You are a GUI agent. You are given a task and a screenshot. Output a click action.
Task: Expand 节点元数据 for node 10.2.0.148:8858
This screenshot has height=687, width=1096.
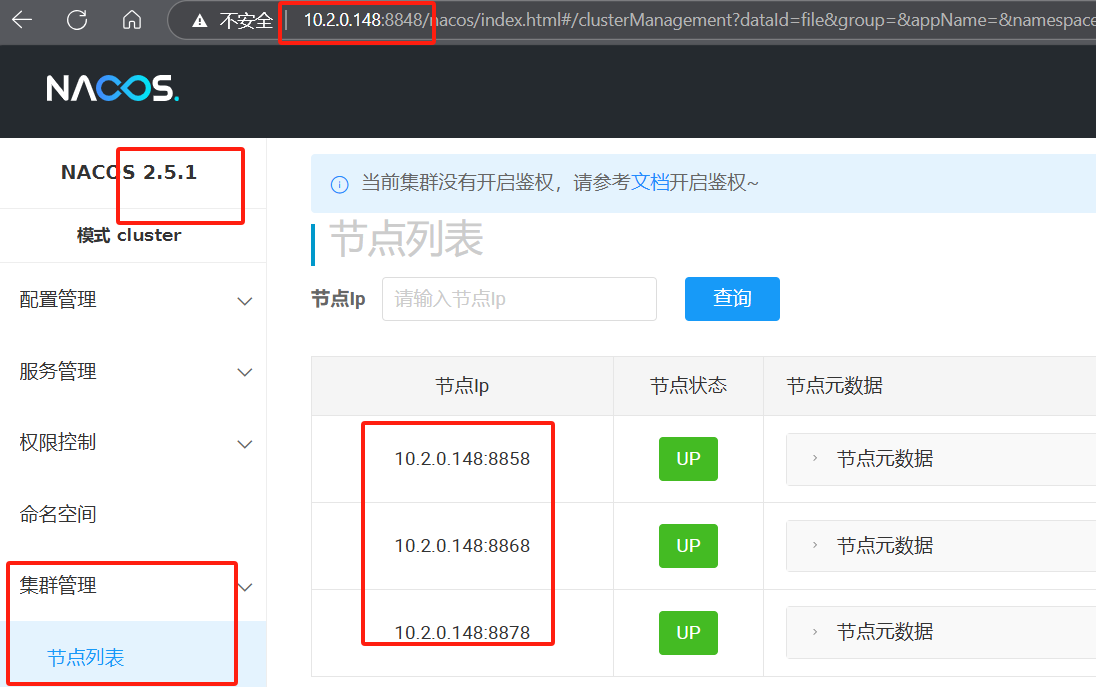coord(815,458)
